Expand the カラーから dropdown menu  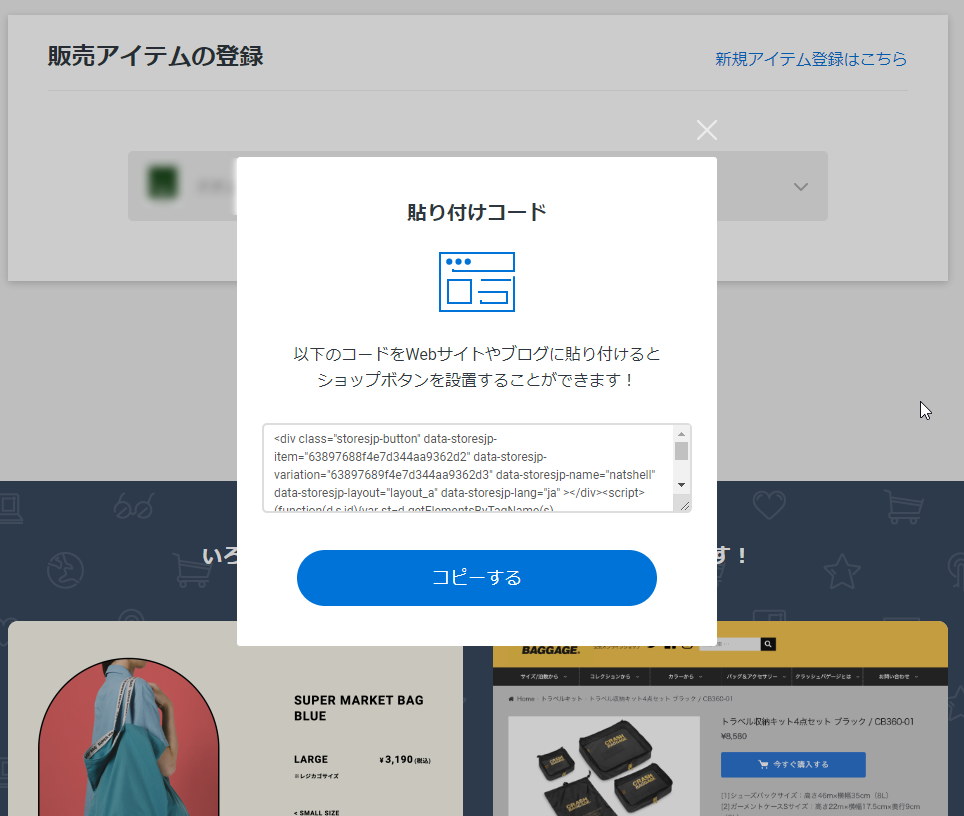(683, 677)
